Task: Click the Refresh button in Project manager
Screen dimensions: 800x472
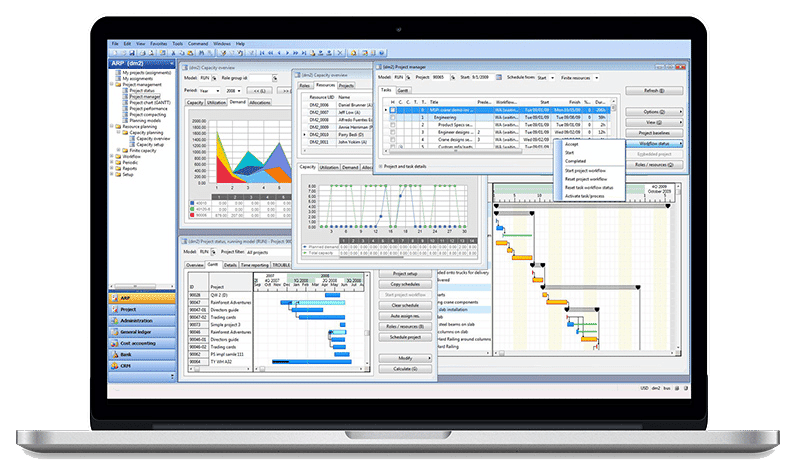Action: tap(654, 90)
